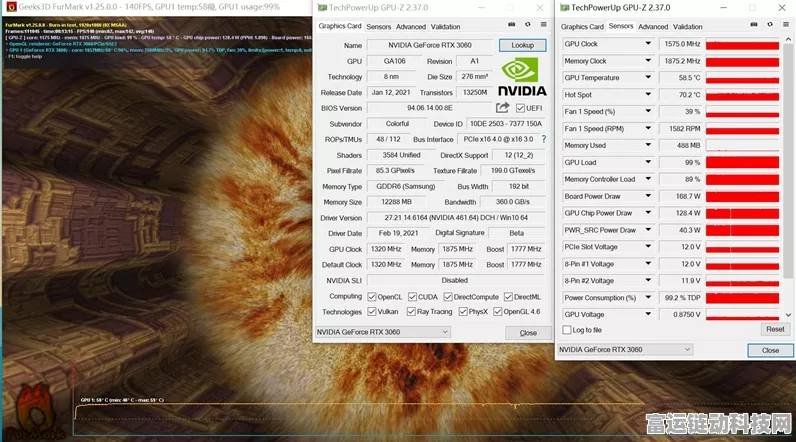
Task: Switch to Advanced tab in left GPU-Z window
Action: coord(411,26)
